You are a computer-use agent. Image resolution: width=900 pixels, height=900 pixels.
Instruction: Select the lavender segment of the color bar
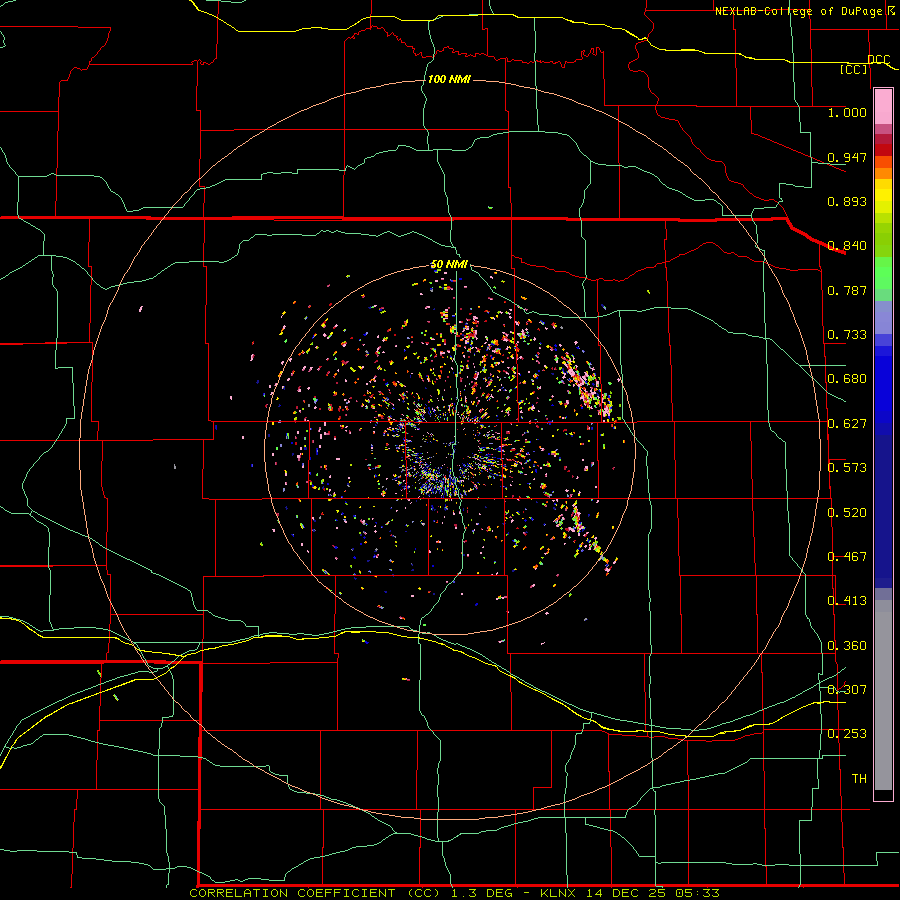pos(883,317)
